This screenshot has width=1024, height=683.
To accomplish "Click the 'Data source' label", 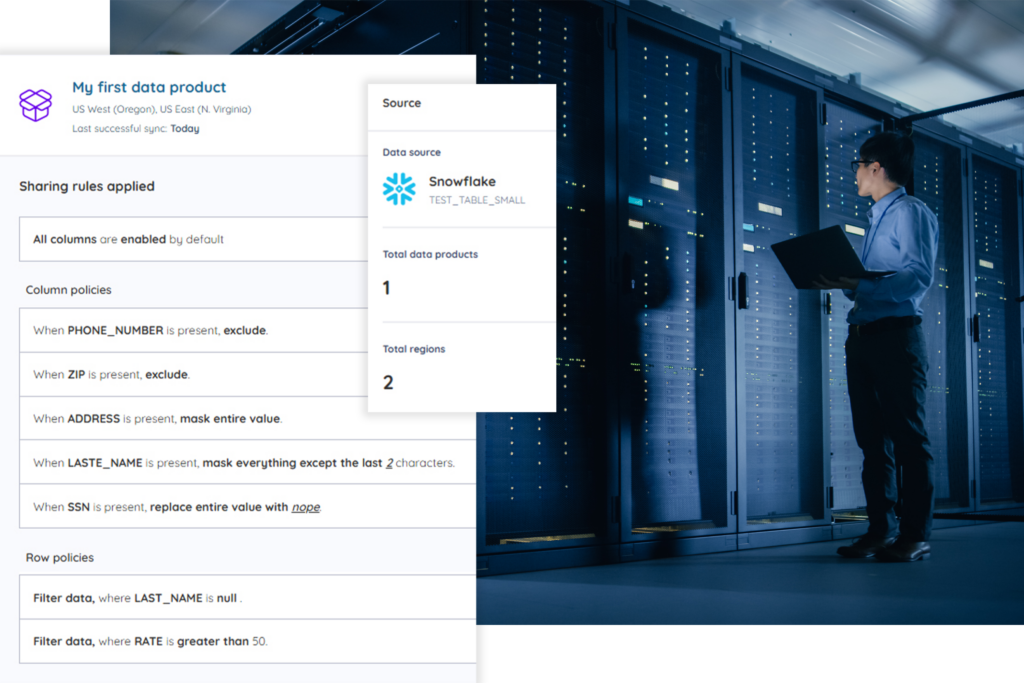I will coord(411,152).
